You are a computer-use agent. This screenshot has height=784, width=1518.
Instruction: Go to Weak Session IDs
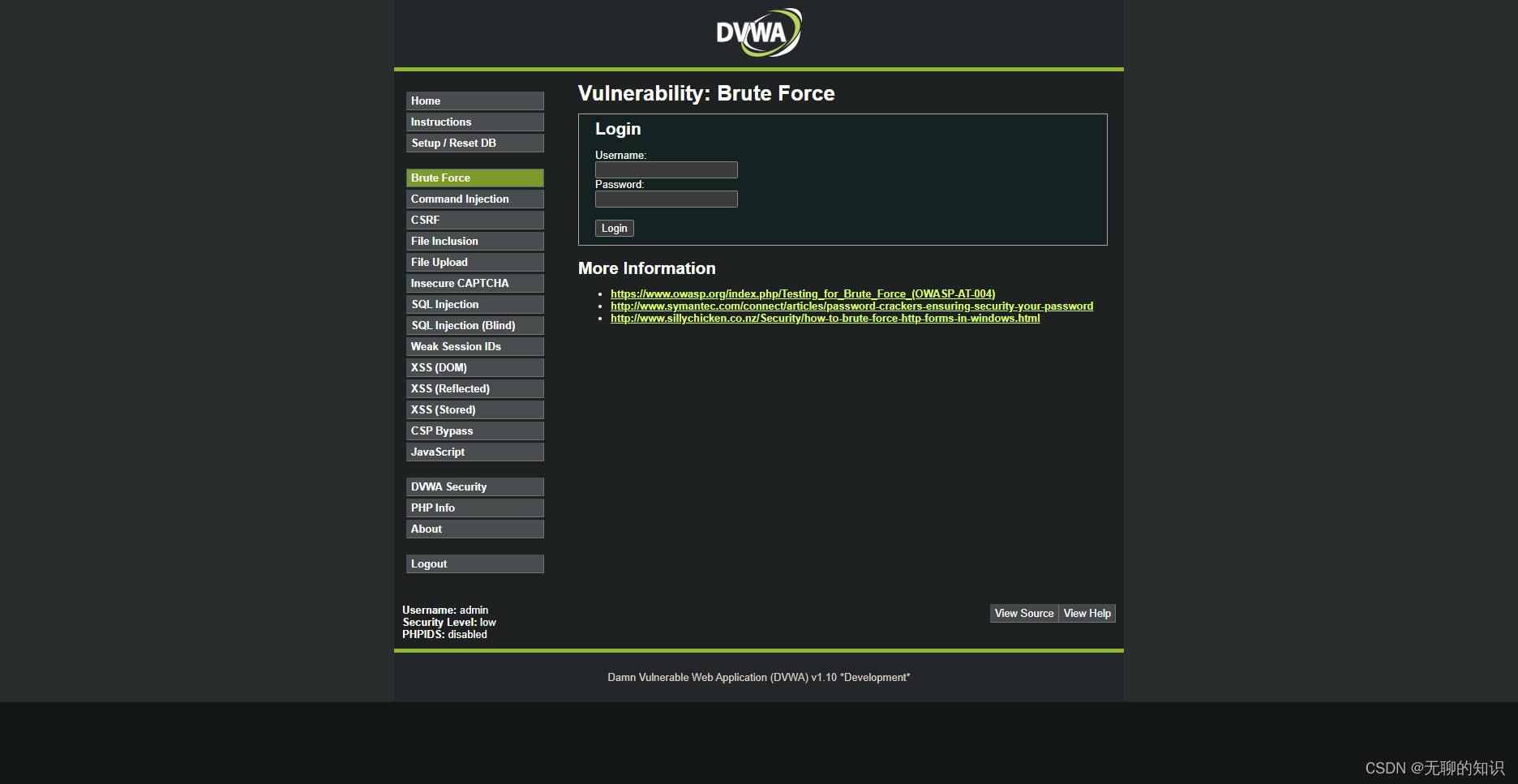pos(474,346)
